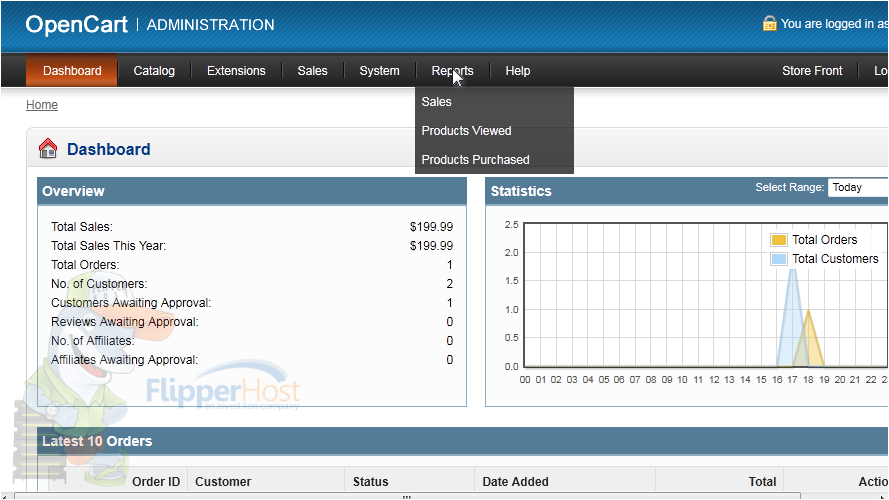
Task: Click the padlock login status icon
Action: point(769,23)
